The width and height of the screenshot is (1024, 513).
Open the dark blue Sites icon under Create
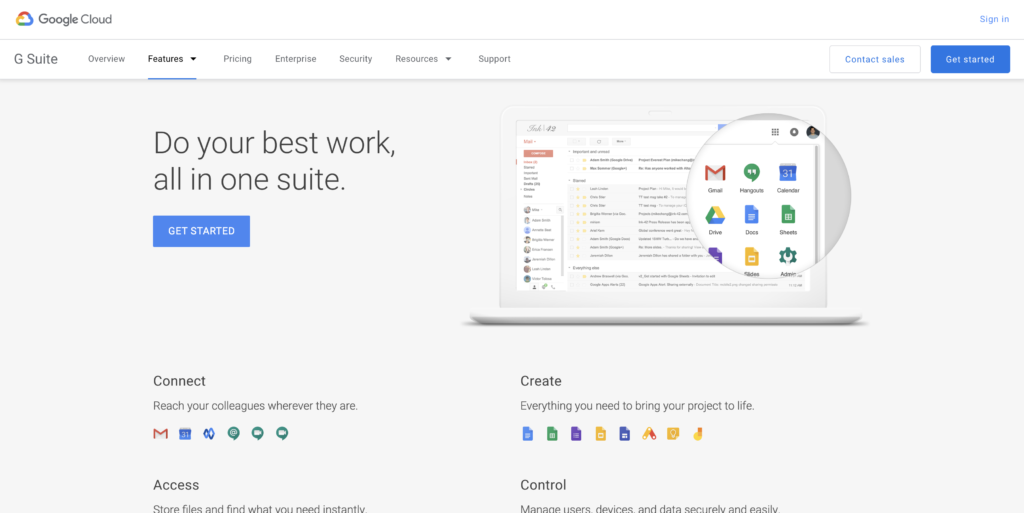624,433
